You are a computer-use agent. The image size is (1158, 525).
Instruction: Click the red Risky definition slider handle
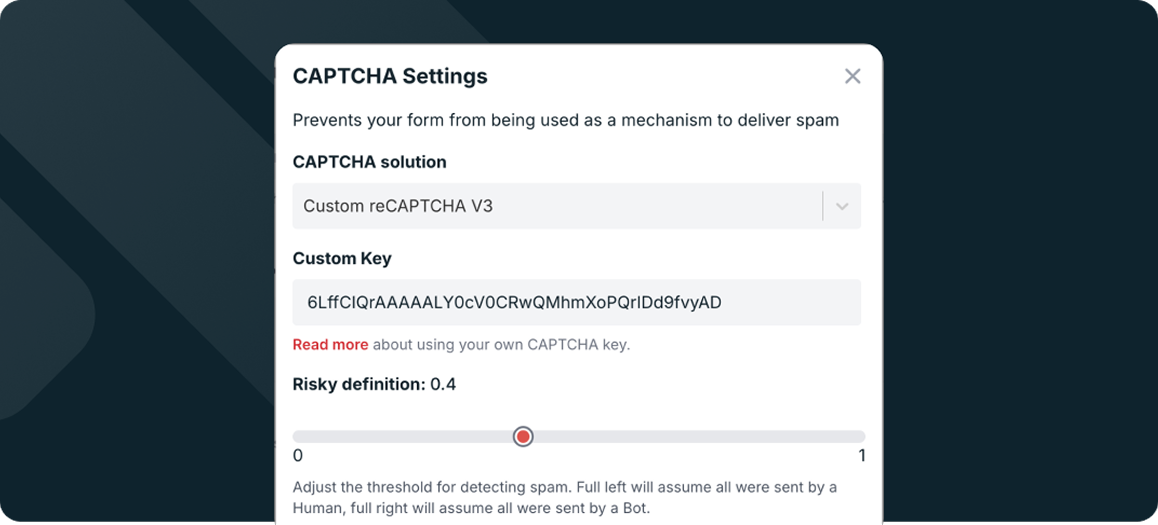(x=523, y=436)
